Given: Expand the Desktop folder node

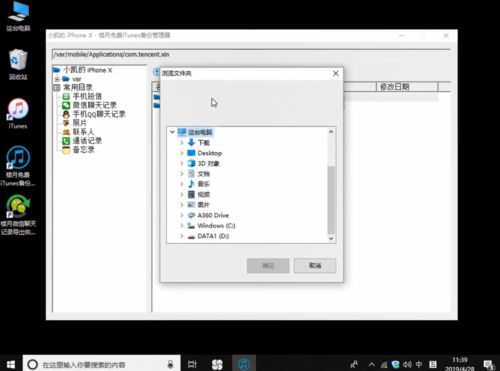Looking at the screenshot, I should click(182, 153).
